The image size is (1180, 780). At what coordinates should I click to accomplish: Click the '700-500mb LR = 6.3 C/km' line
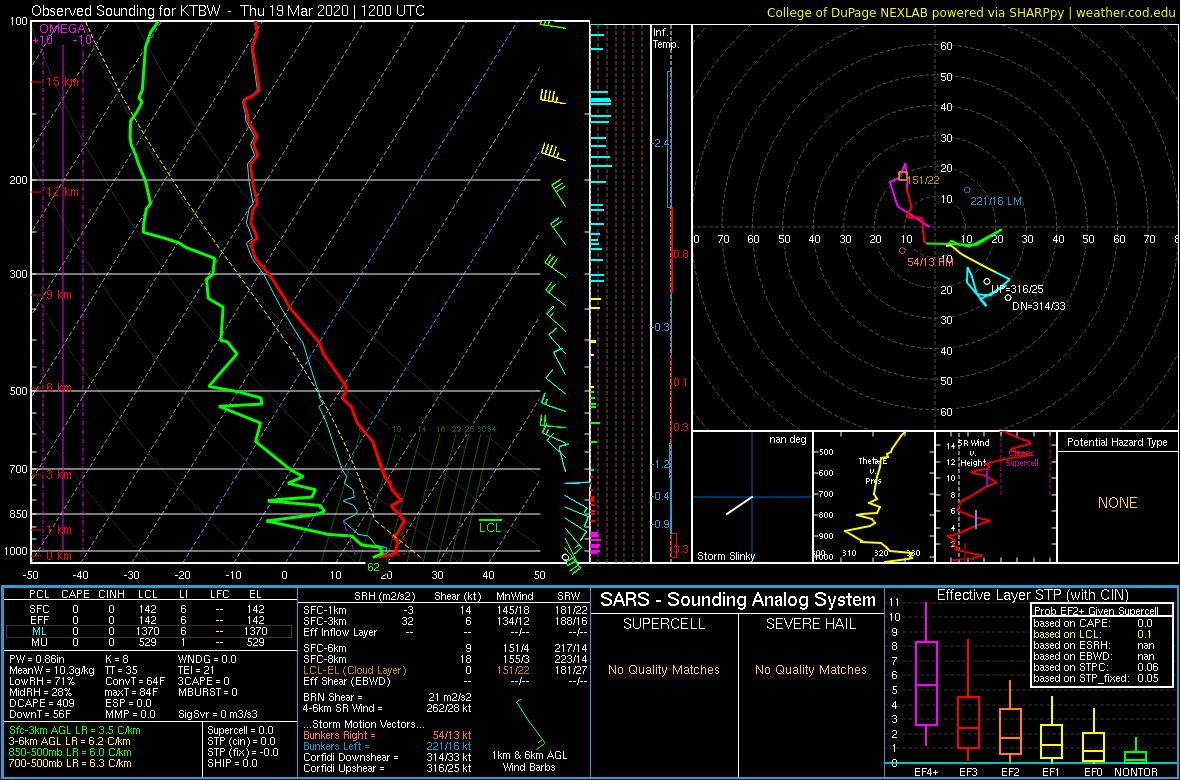click(71, 762)
